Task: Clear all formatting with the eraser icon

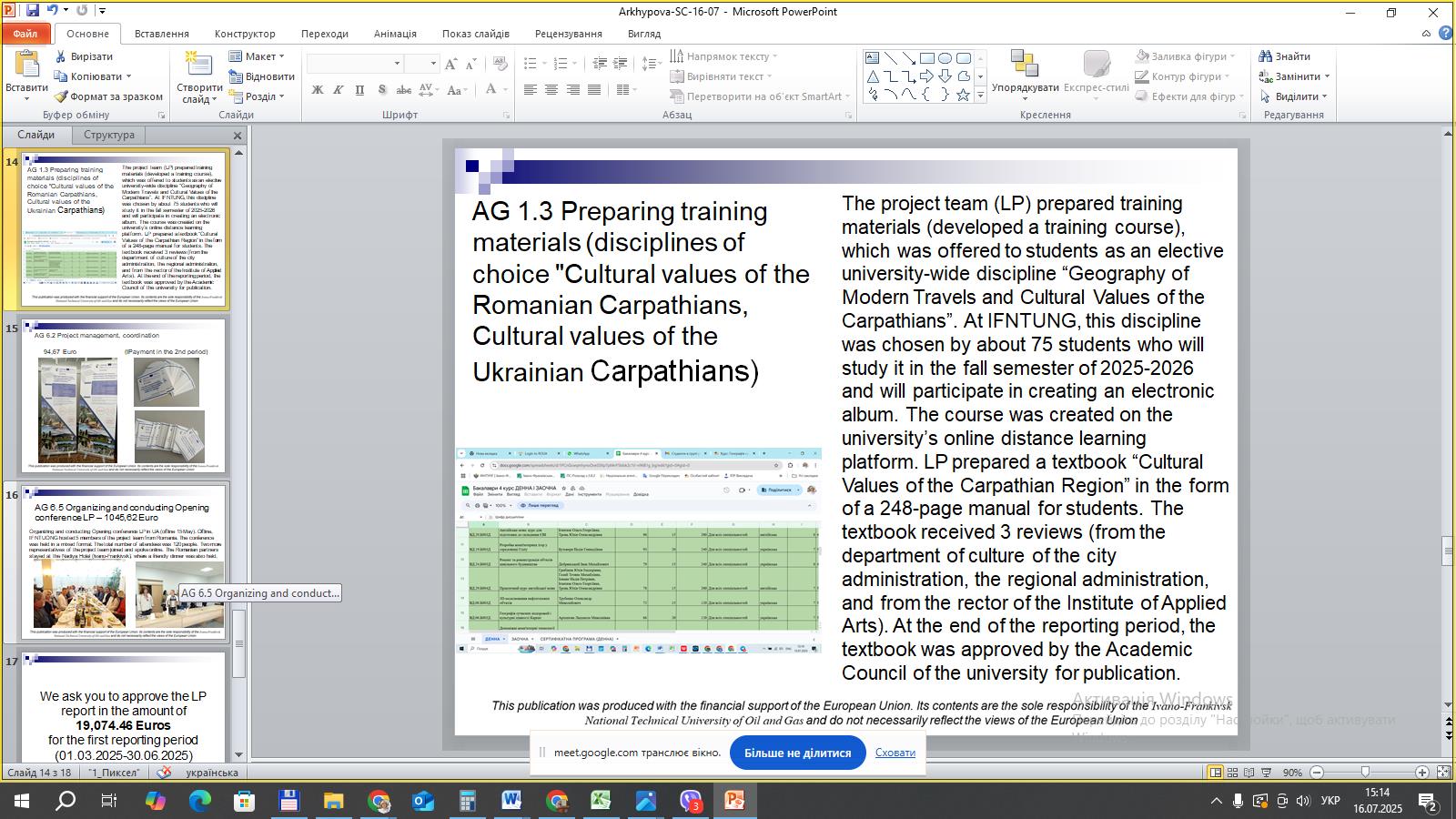Action: (499, 64)
